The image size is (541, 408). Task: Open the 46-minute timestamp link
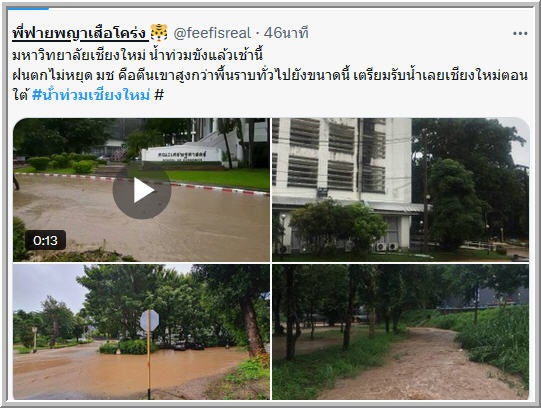pos(286,33)
